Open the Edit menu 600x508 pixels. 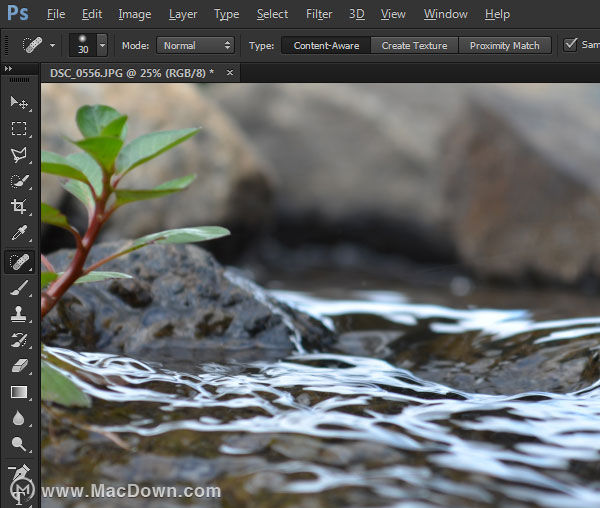[x=92, y=14]
